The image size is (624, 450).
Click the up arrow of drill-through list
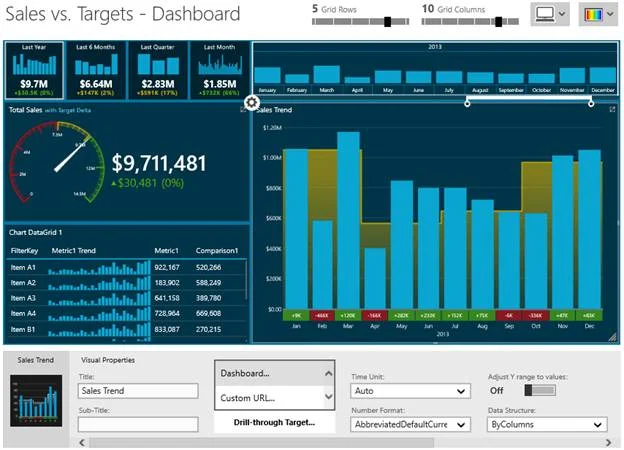coord(328,373)
